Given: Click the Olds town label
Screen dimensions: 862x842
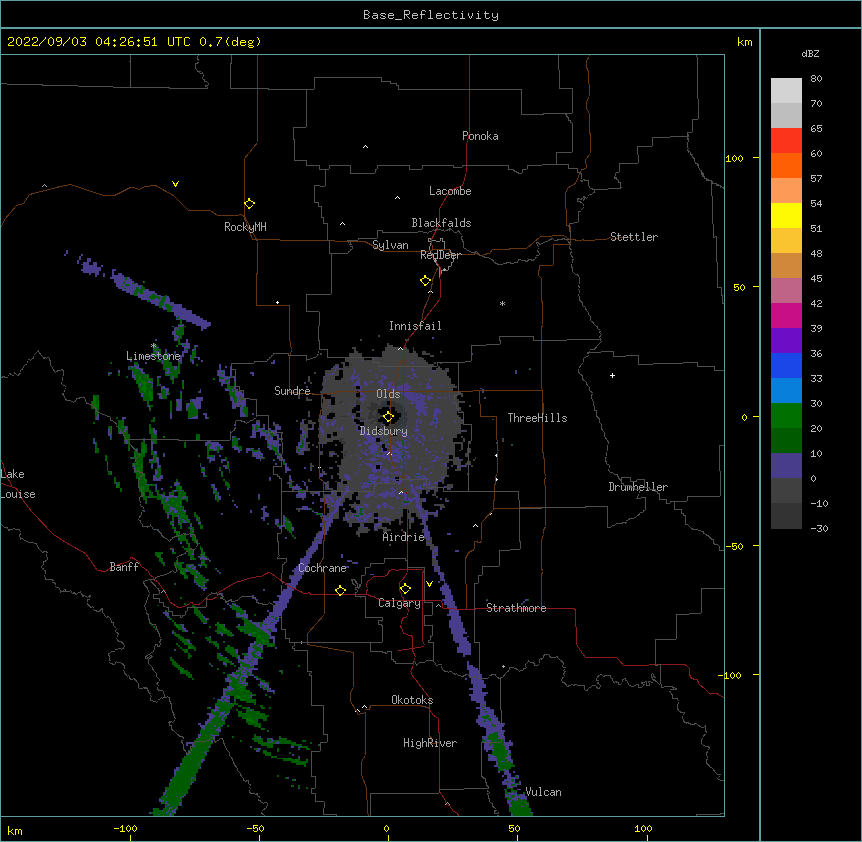Looking at the screenshot, I should 388,394.
